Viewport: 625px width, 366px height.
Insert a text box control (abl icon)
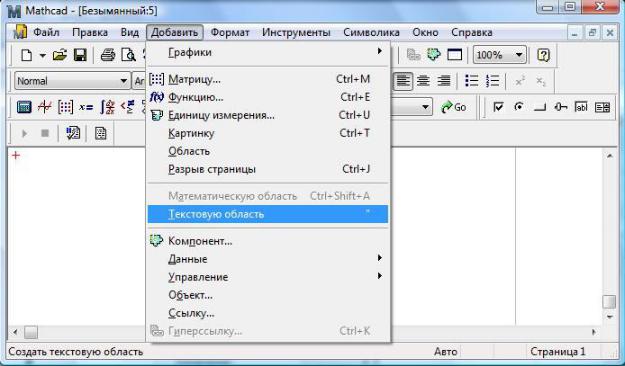coord(581,107)
